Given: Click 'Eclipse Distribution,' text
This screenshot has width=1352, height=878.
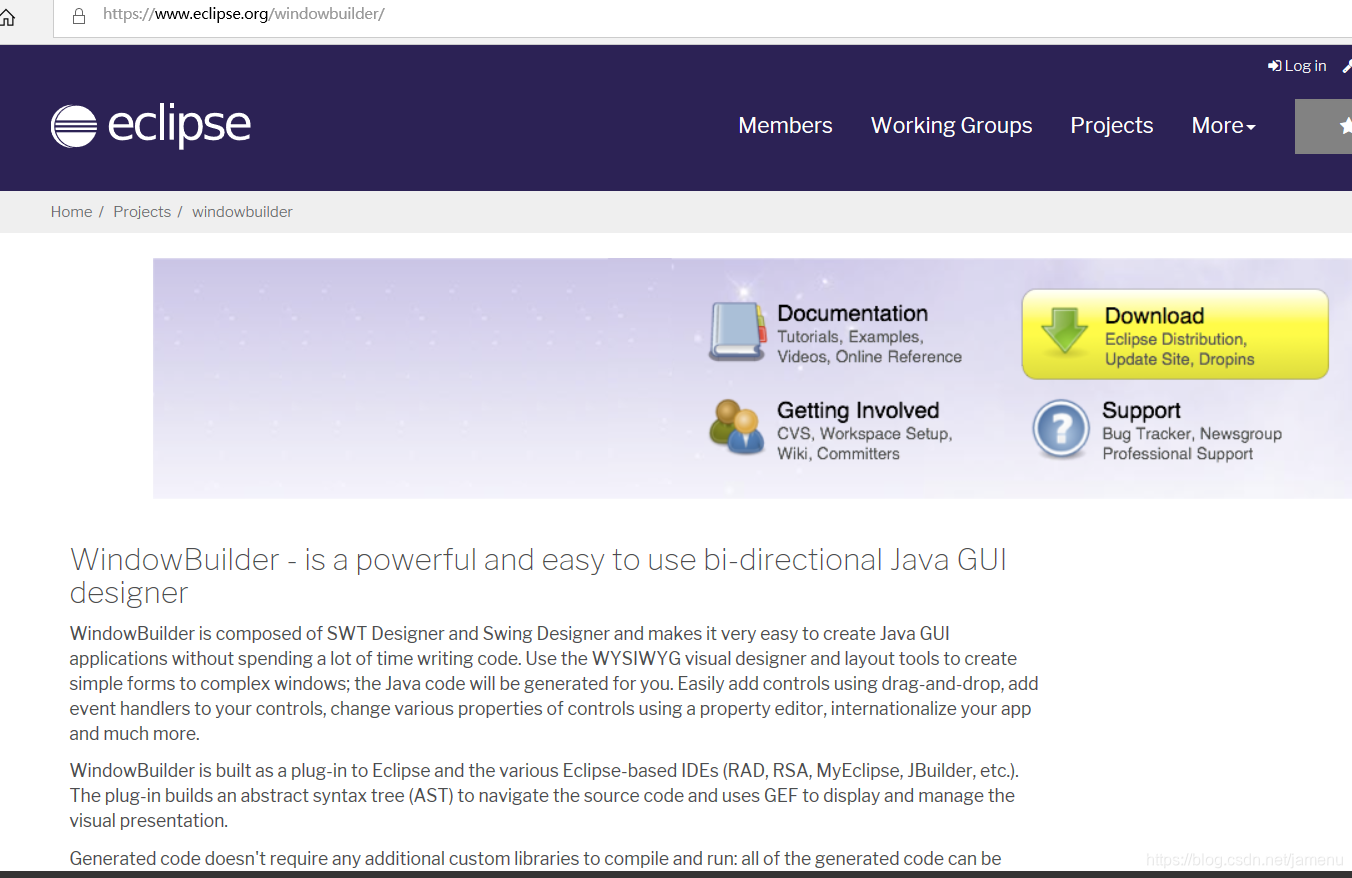Looking at the screenshot, I should coord(1175,339).
